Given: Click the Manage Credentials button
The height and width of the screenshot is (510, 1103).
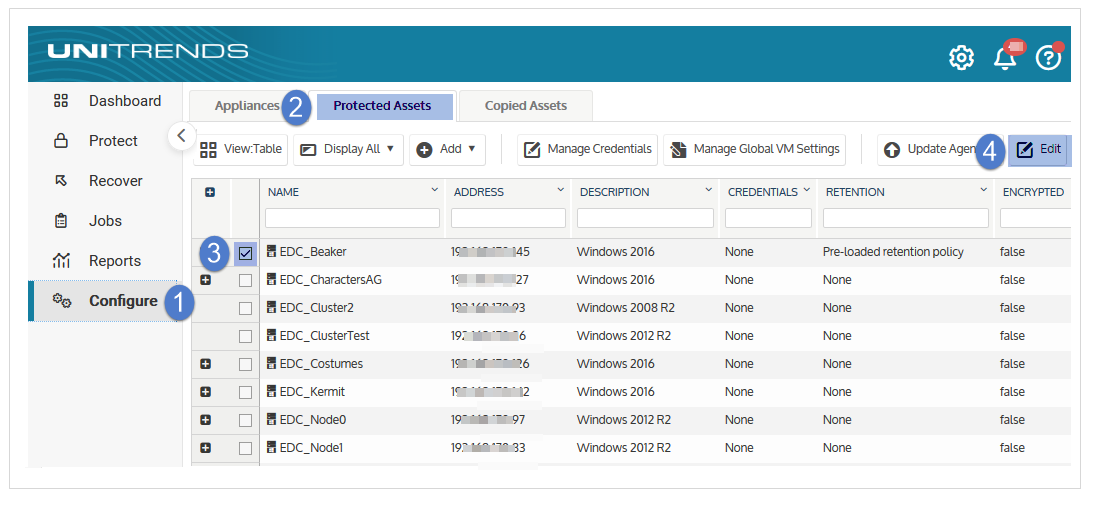Looking at the screenshot, I should [587, 149].
